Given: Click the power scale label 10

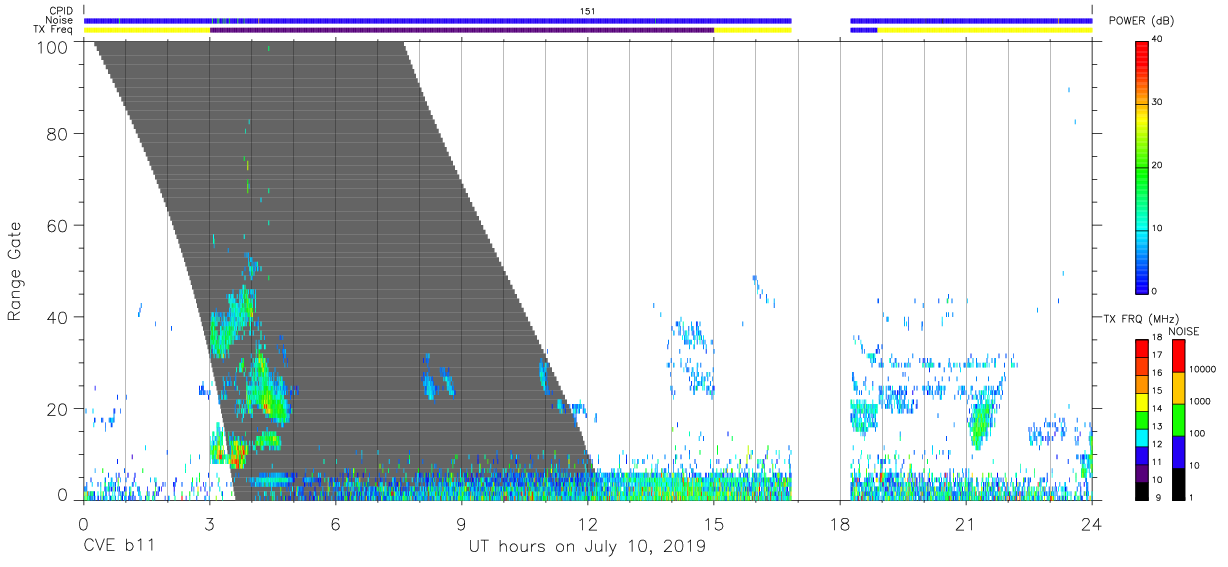Looking at the screenshot, I should tap(1157, 228).
